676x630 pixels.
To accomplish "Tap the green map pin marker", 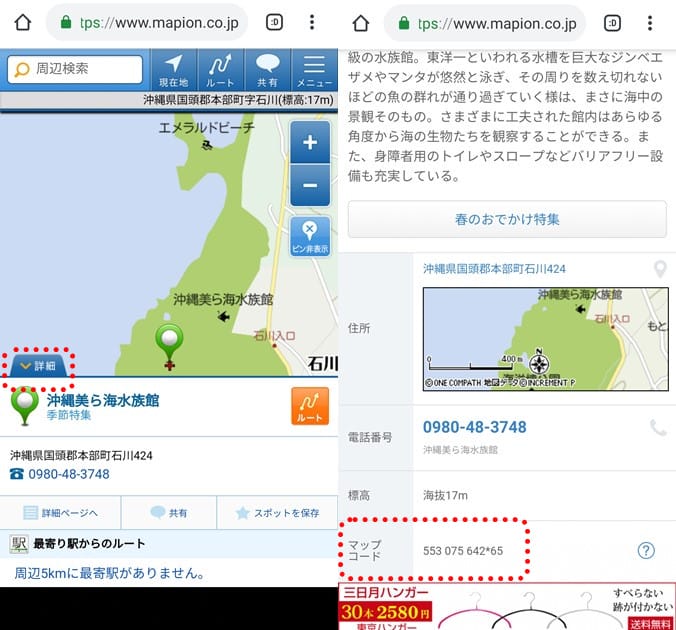I will (169, 344).
